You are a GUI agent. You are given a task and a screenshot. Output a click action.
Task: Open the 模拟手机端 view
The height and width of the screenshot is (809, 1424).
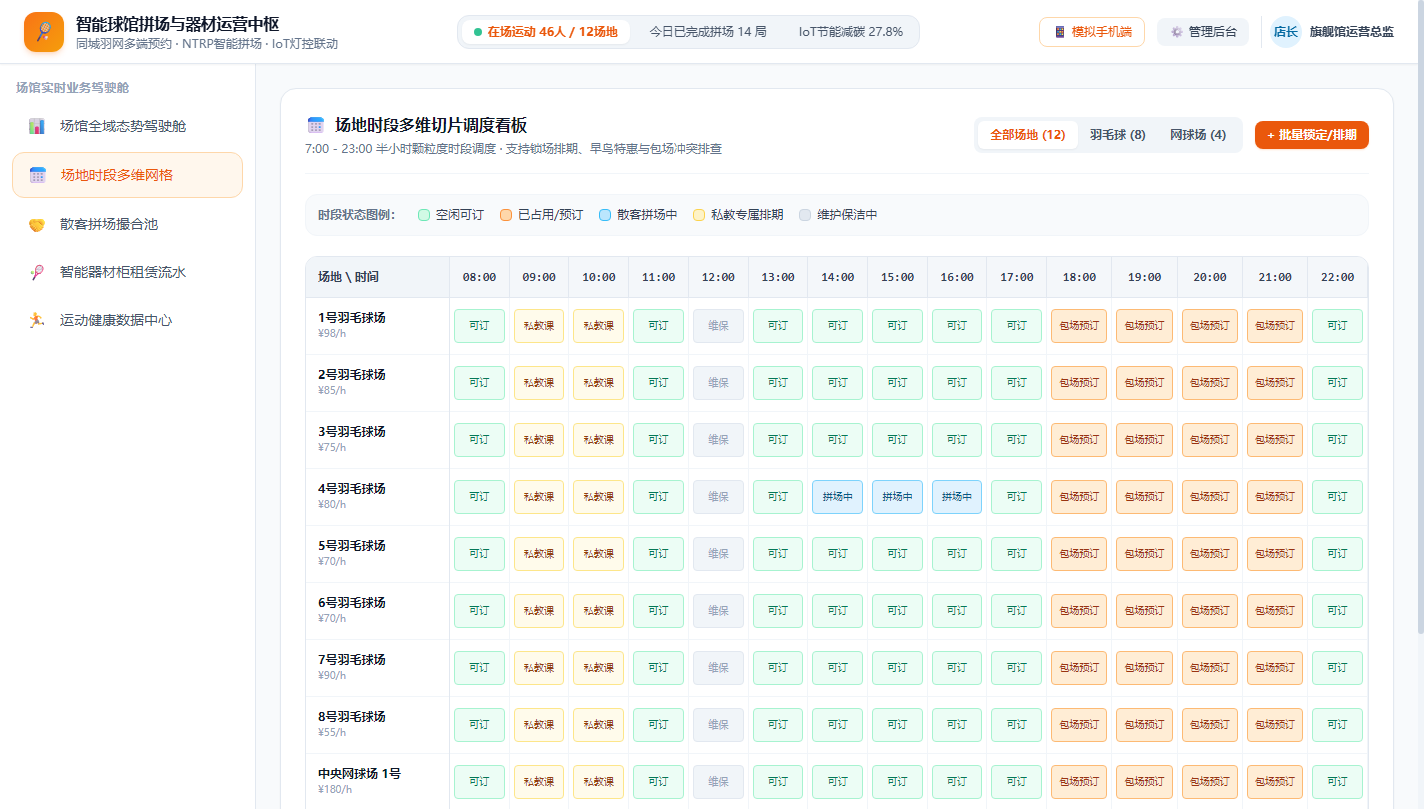pos(1092,32)
